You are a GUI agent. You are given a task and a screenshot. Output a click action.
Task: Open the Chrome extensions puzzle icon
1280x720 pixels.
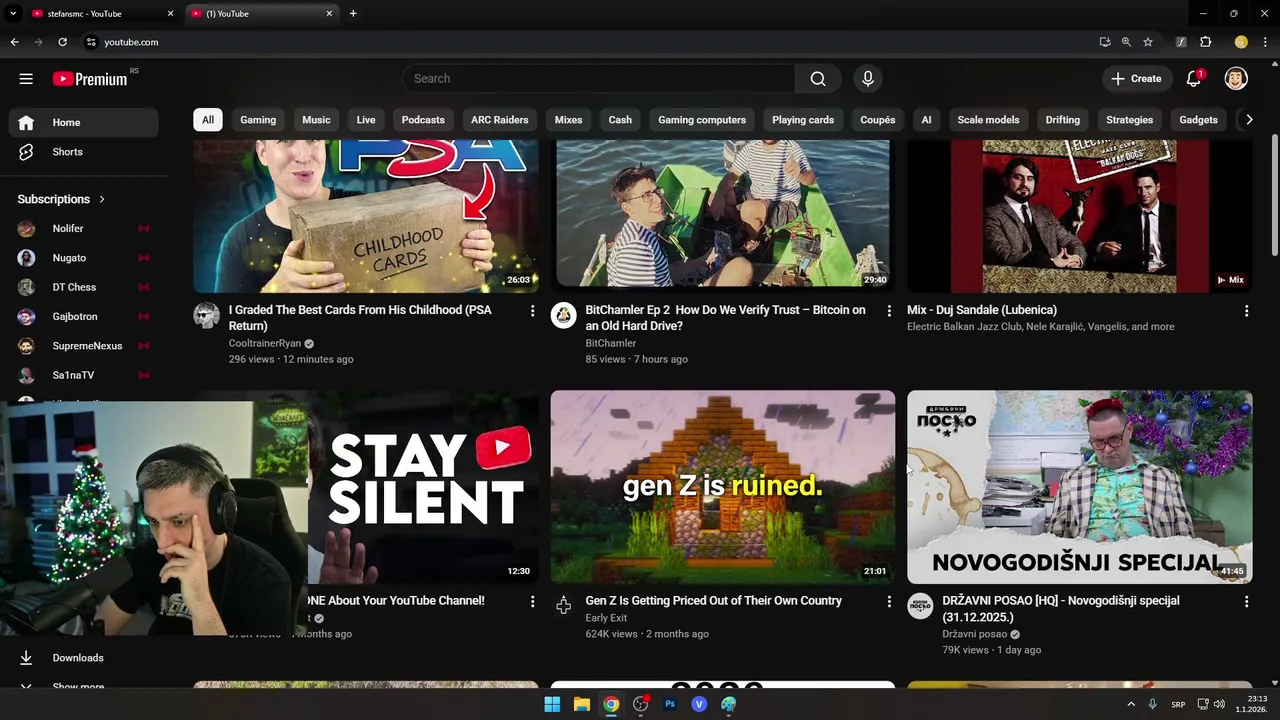1206,42
